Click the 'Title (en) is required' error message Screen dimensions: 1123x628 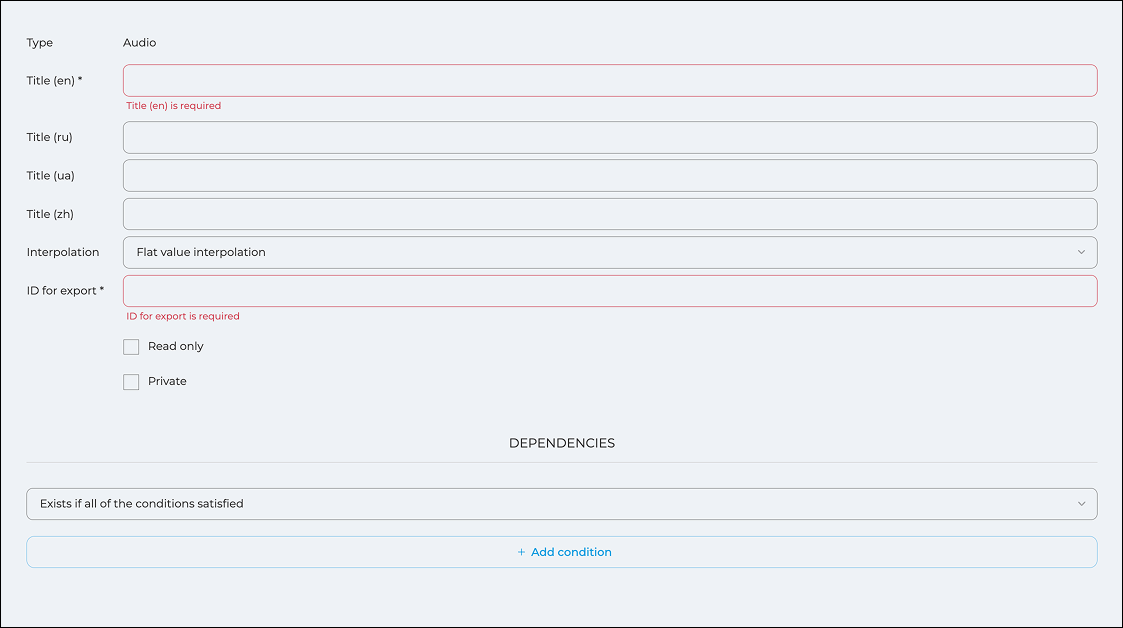(173, 105)
